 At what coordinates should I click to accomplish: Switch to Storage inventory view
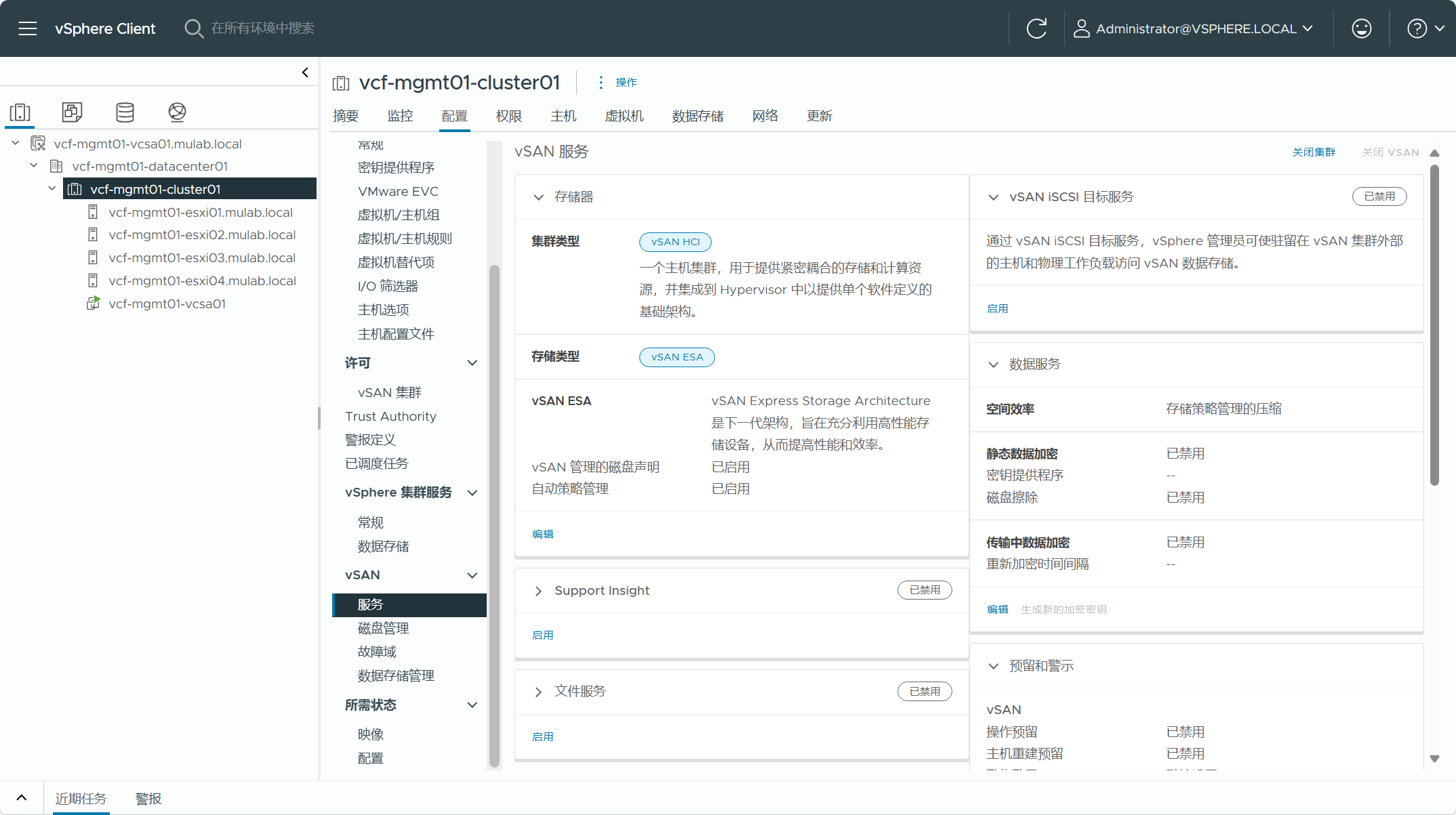point(125,112)
